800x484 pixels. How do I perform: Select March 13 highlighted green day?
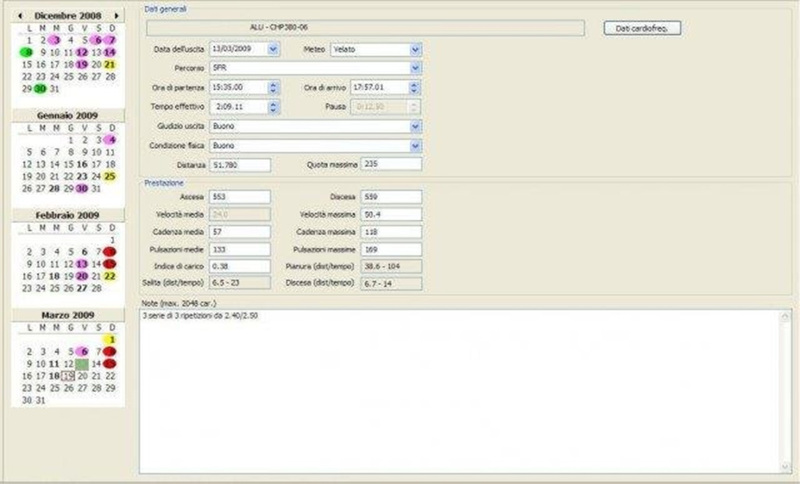(82, 364)
